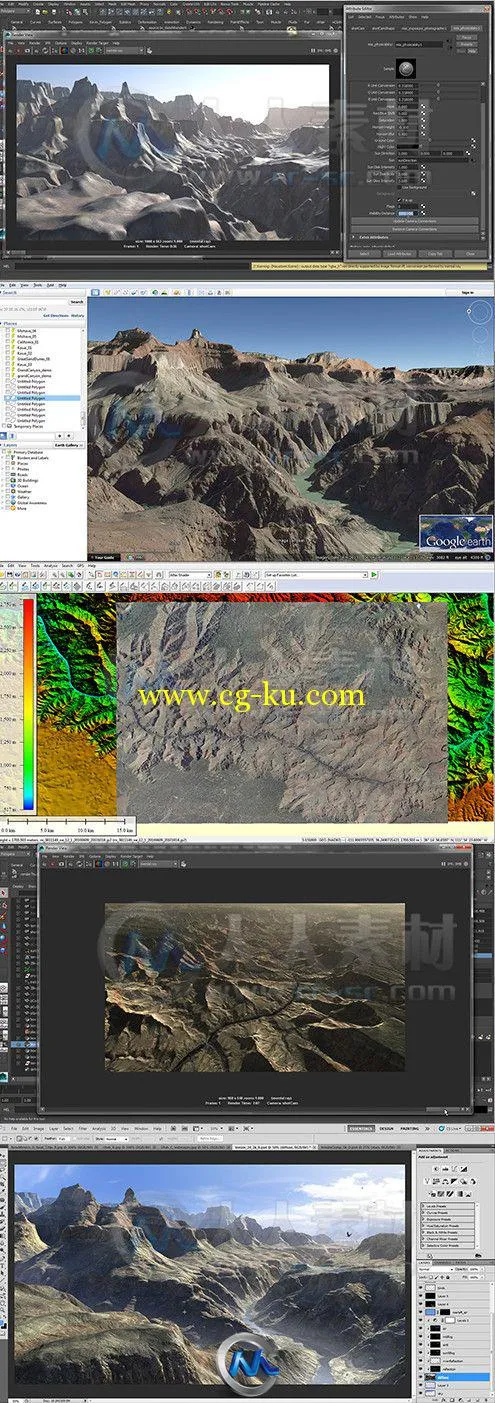Click the Google Earth Search button

[76, 301]
